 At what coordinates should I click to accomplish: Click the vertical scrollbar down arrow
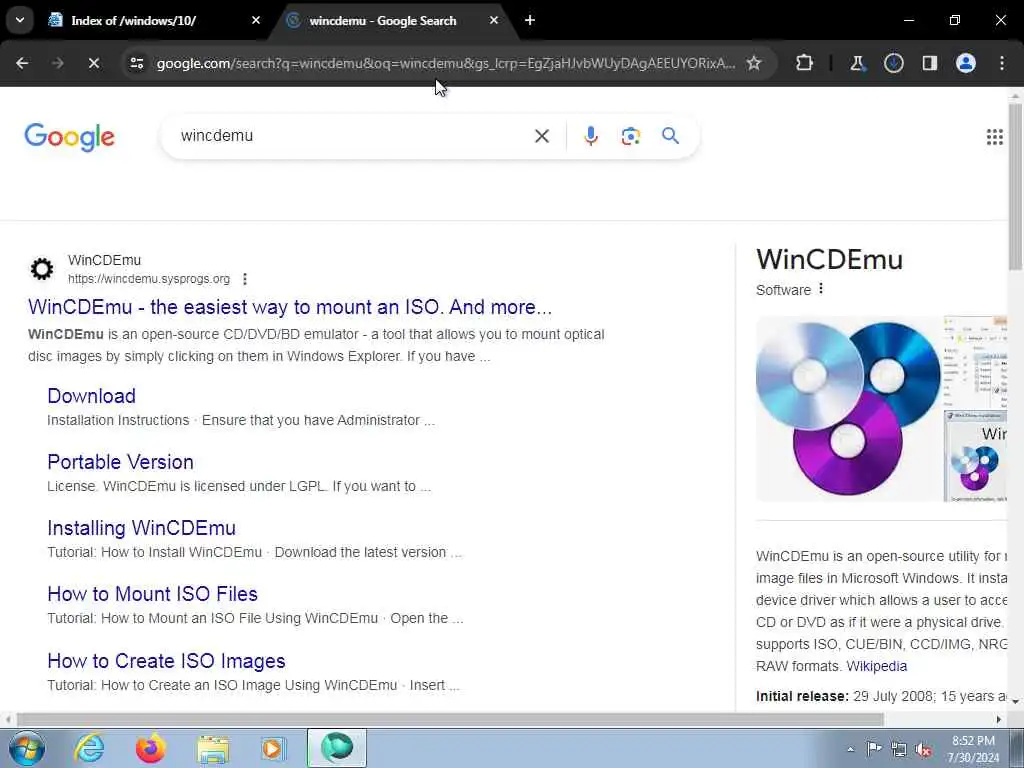tap(1016, 702)
